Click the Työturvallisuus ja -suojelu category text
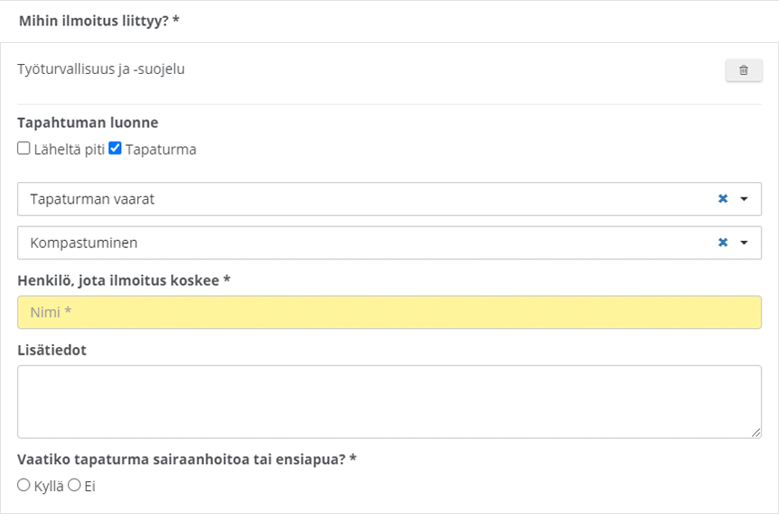Viewport: 779px width, 514px height. tap(101, 69)
